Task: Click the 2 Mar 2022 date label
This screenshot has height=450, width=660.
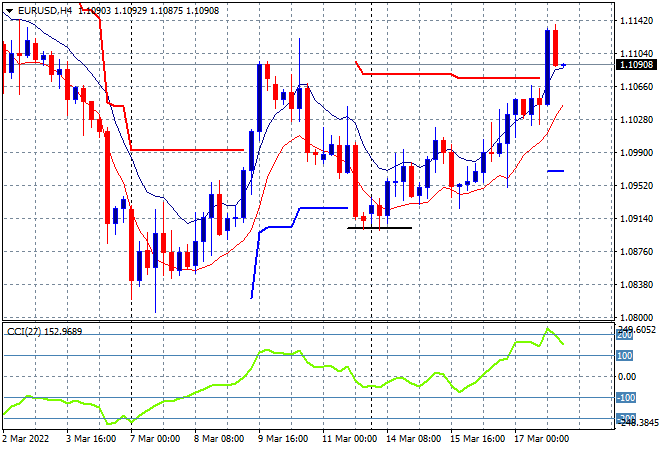Action: coord(26,439)
